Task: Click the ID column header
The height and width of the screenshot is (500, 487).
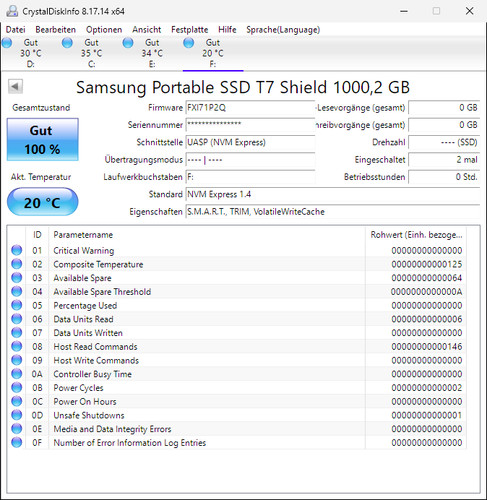Action: 37,235
